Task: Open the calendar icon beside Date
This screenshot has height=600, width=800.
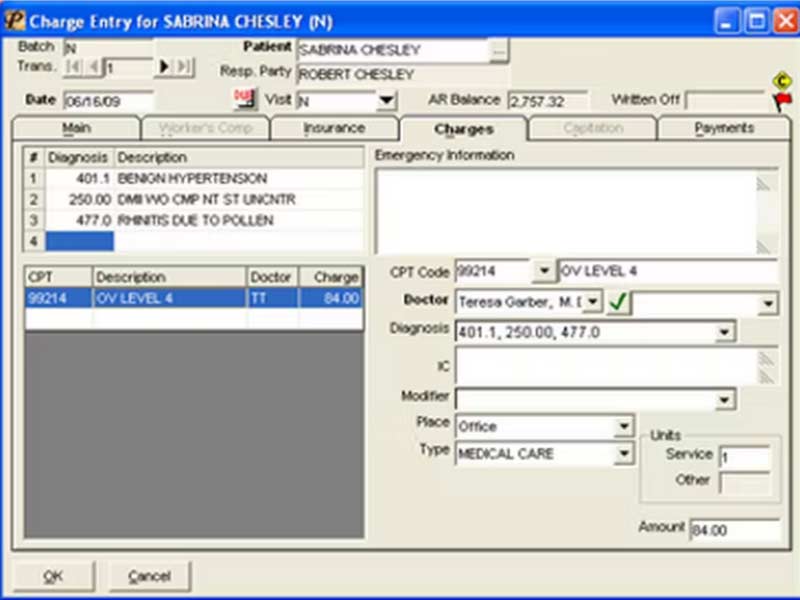Action: (245, 99)
